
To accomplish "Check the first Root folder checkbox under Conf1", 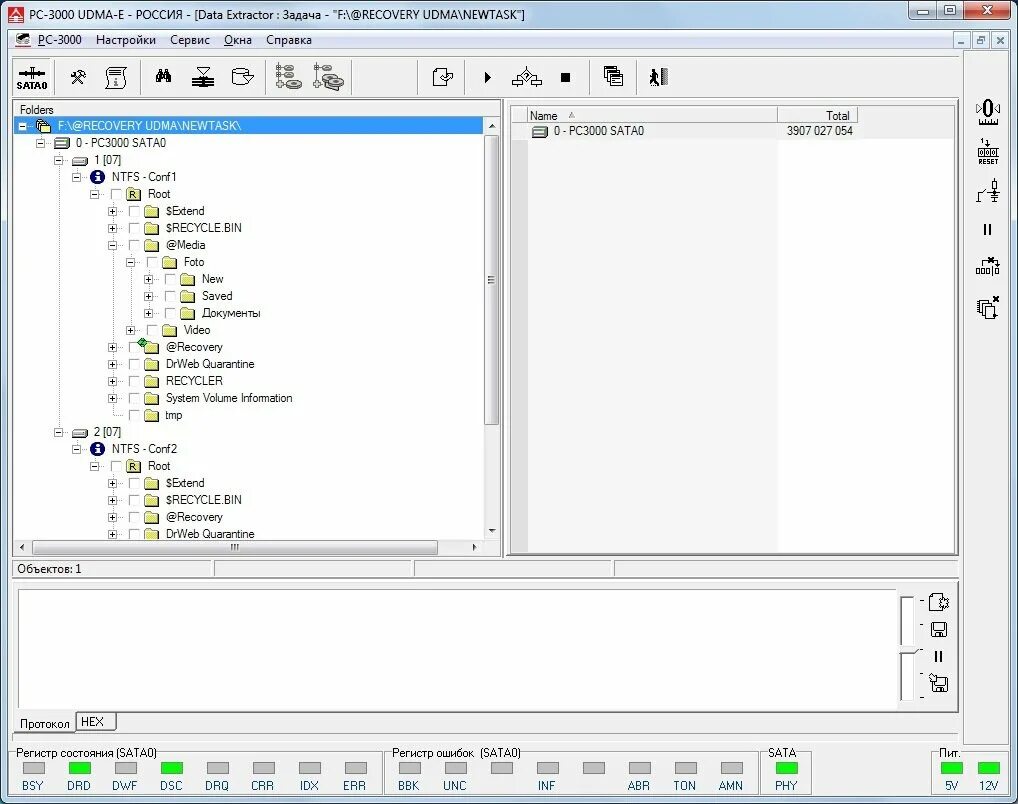I will coord(116,194).
